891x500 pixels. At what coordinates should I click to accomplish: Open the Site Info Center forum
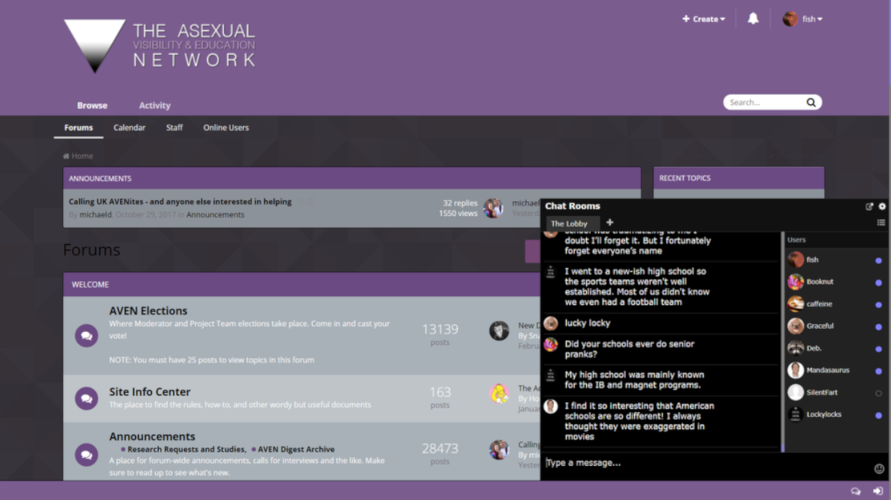click(150, 391)
